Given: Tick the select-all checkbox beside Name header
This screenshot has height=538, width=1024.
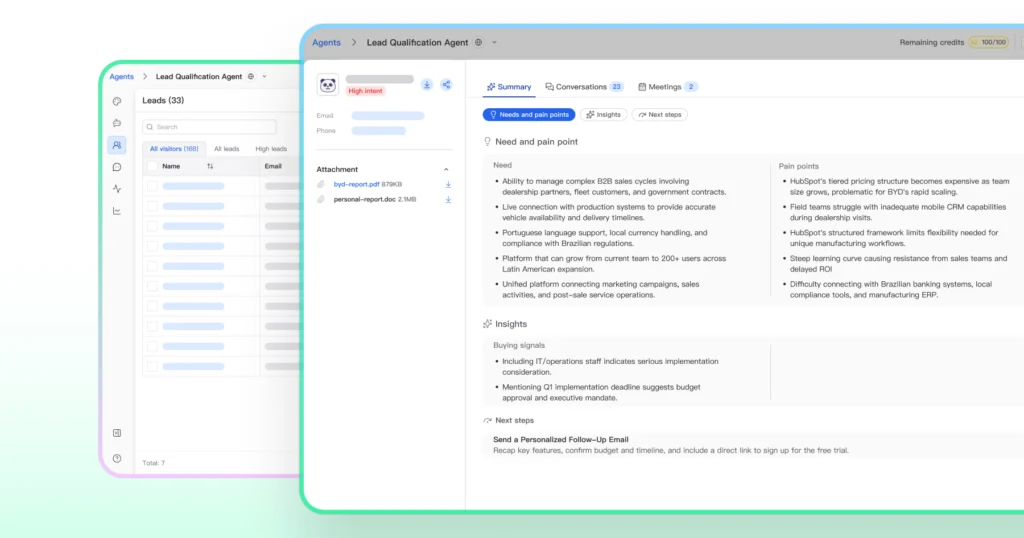Looking at the screenshot, I should (152, 166).
